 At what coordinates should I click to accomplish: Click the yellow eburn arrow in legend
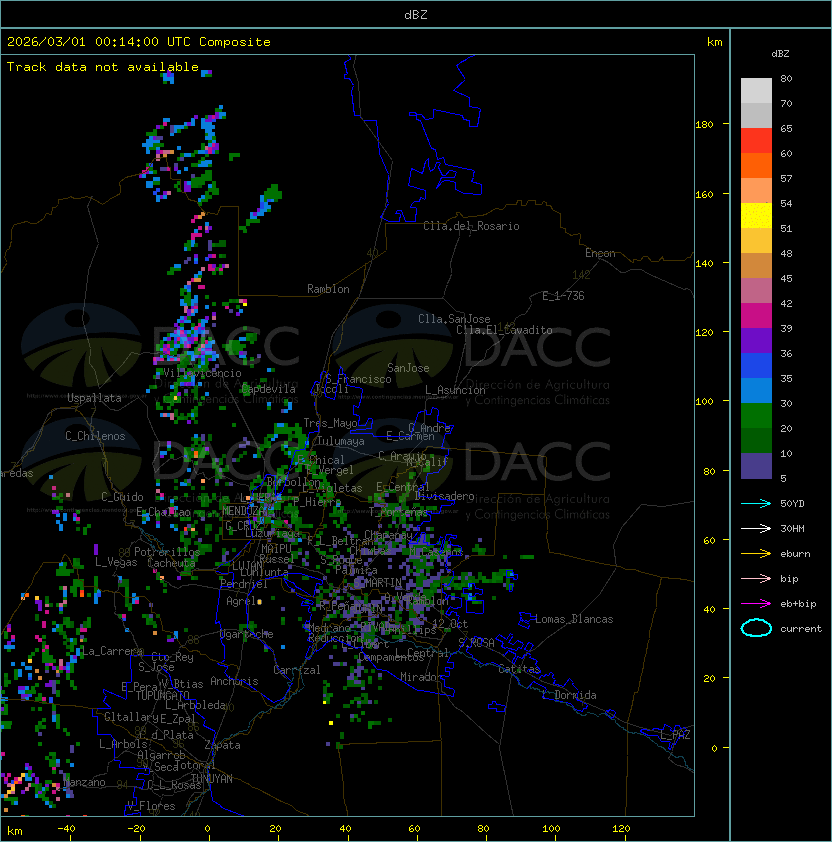click(756, 554)
